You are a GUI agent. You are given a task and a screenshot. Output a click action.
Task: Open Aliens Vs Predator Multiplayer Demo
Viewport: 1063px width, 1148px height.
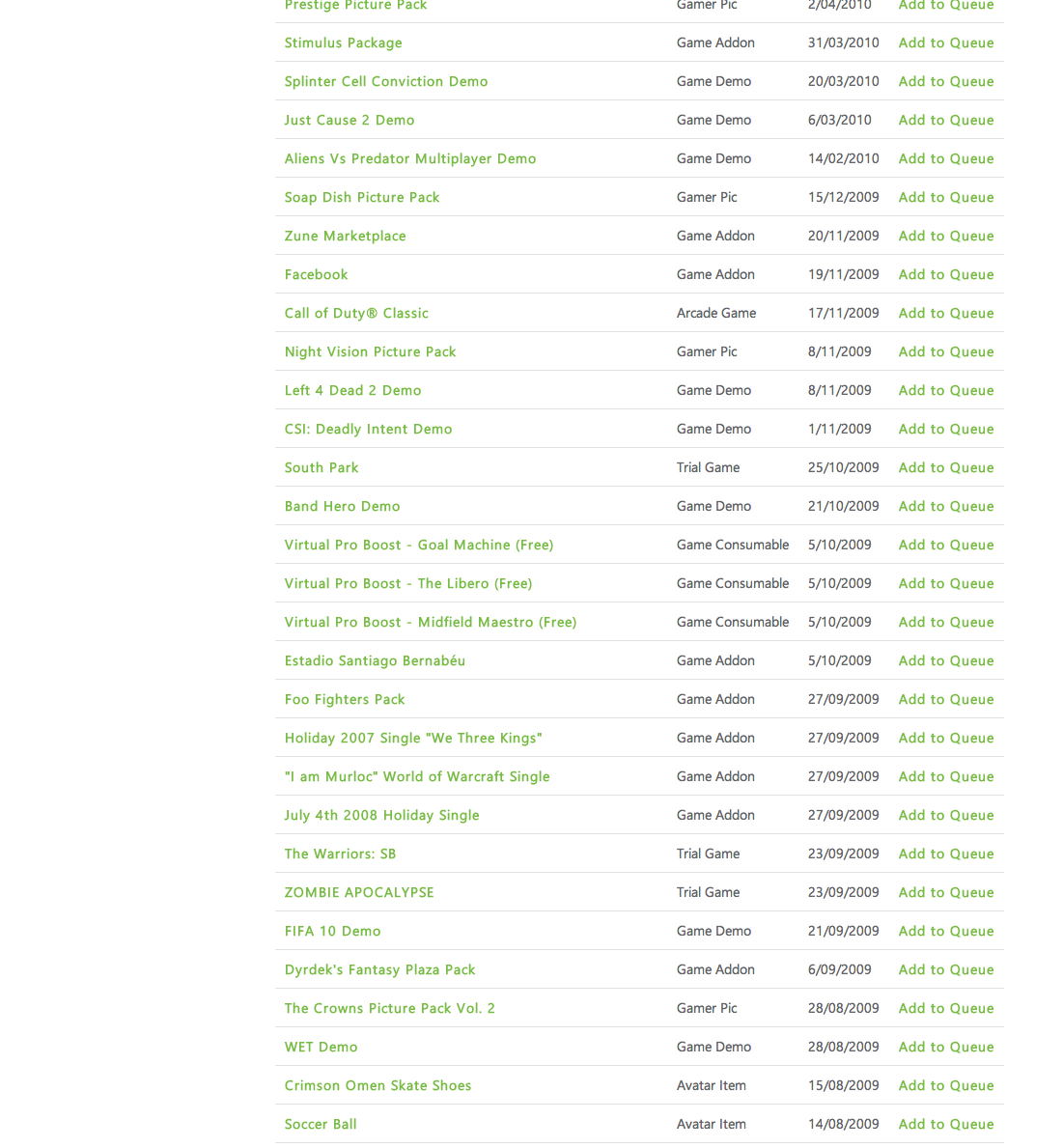[410, 159]
